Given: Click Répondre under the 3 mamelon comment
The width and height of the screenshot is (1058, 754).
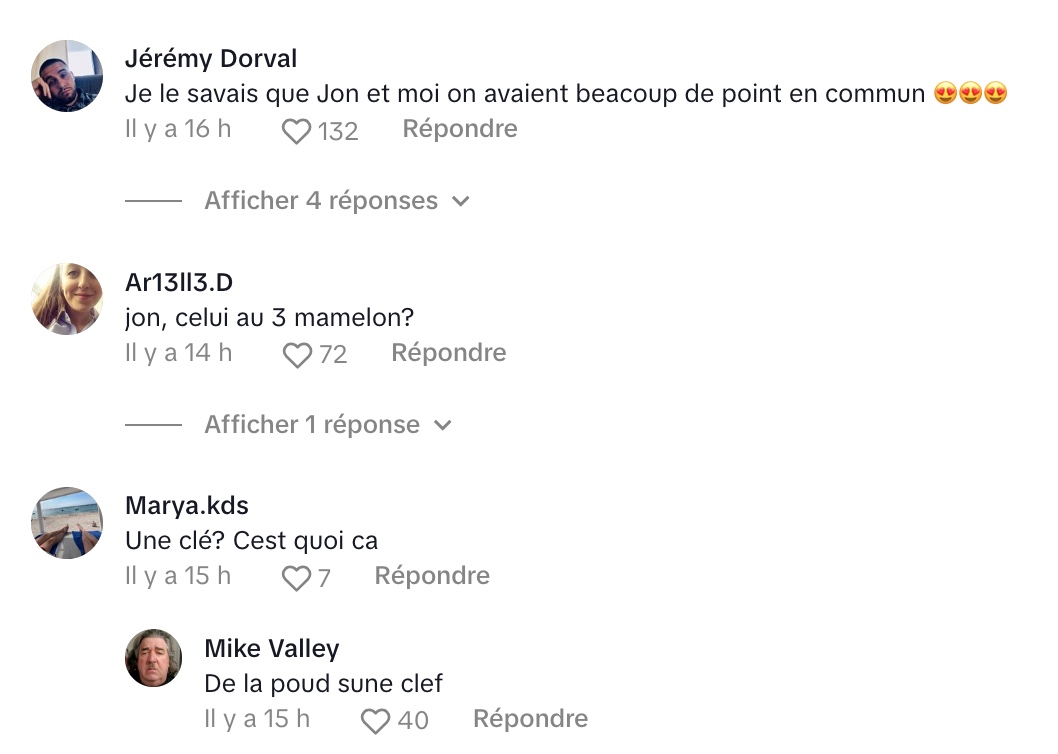Looking at the screenshot, I should pos(449,352).
